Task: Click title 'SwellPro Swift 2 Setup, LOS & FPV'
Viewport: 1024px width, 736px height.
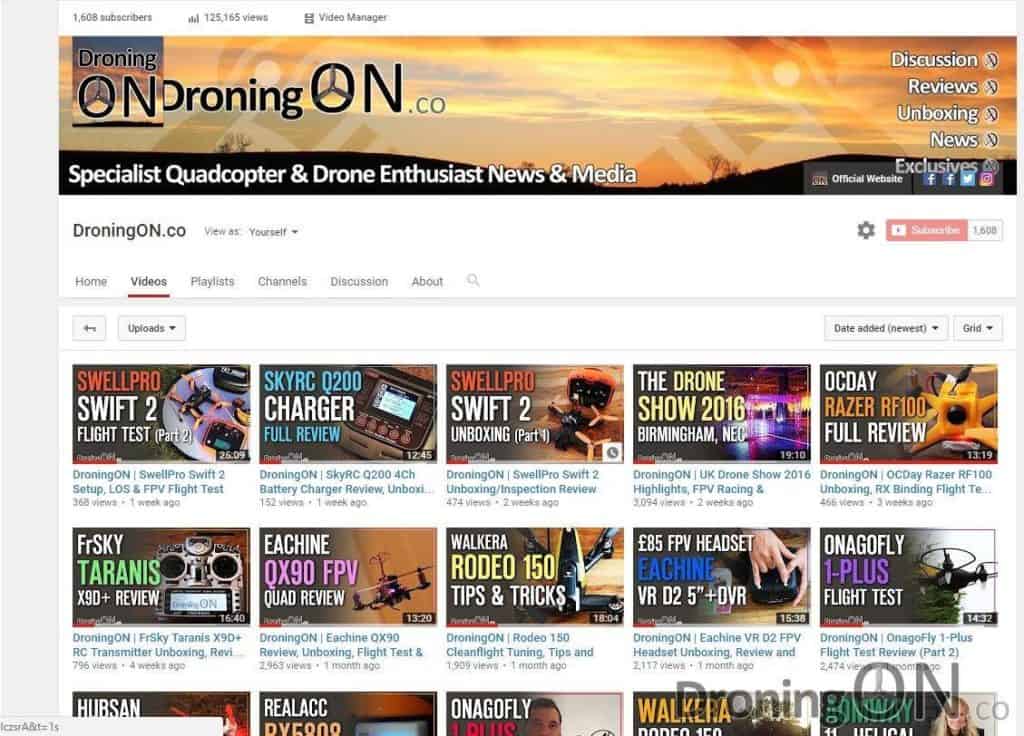Action: pyautogui.click(x=149, y=482)
